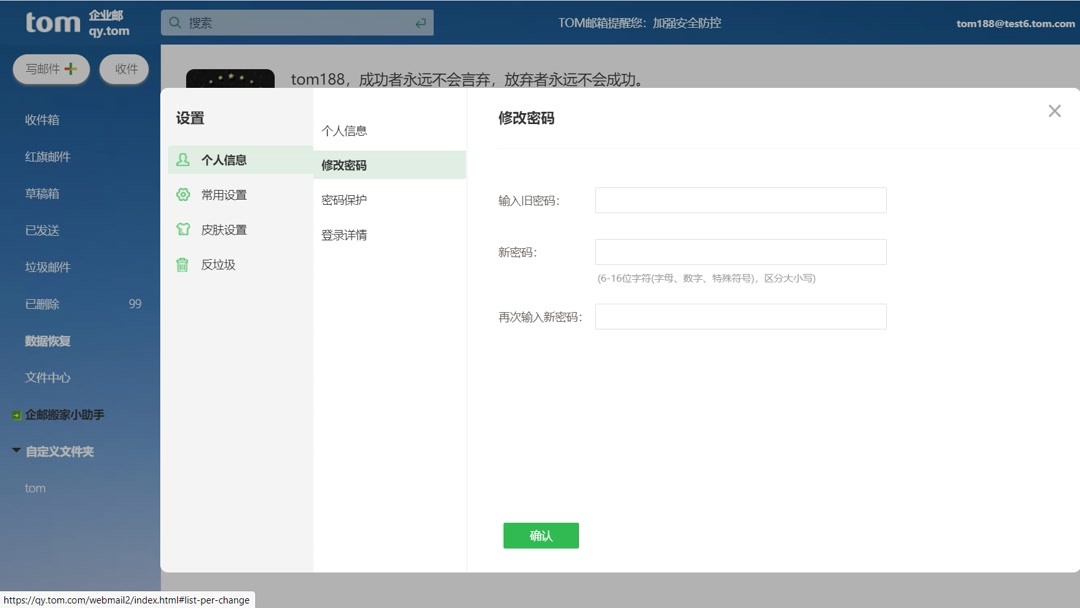
Task: Click the 输入旧密码 old password field
Action: [x=739, y=200]
